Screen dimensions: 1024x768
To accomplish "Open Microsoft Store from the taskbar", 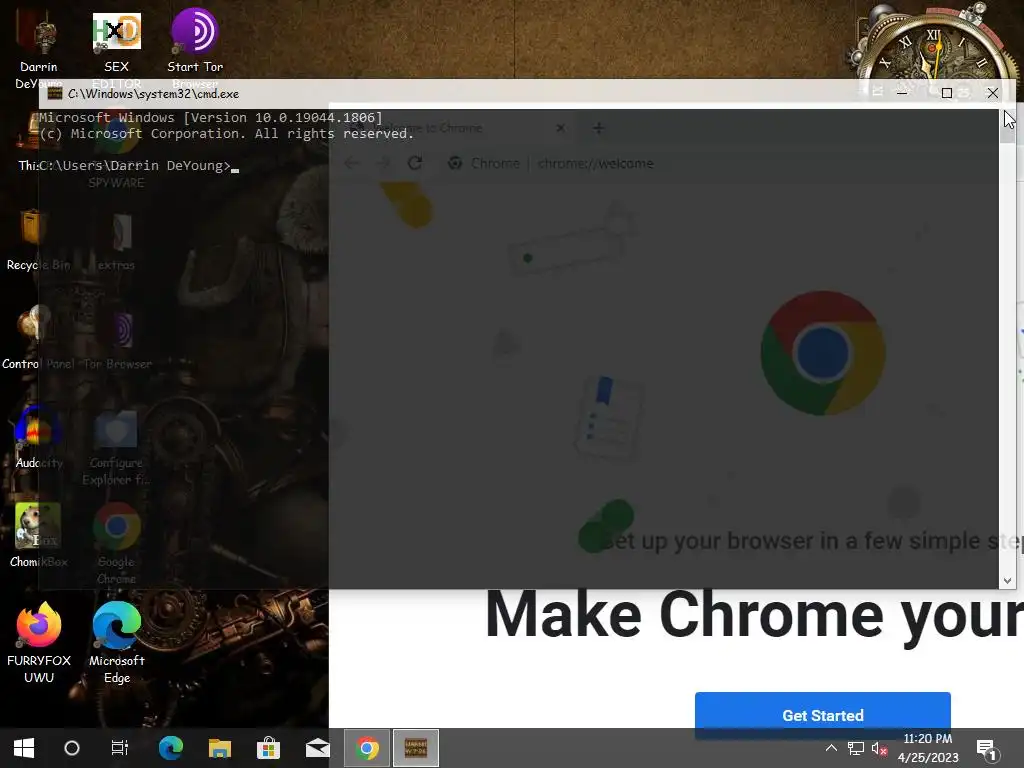I will point(268,748).
